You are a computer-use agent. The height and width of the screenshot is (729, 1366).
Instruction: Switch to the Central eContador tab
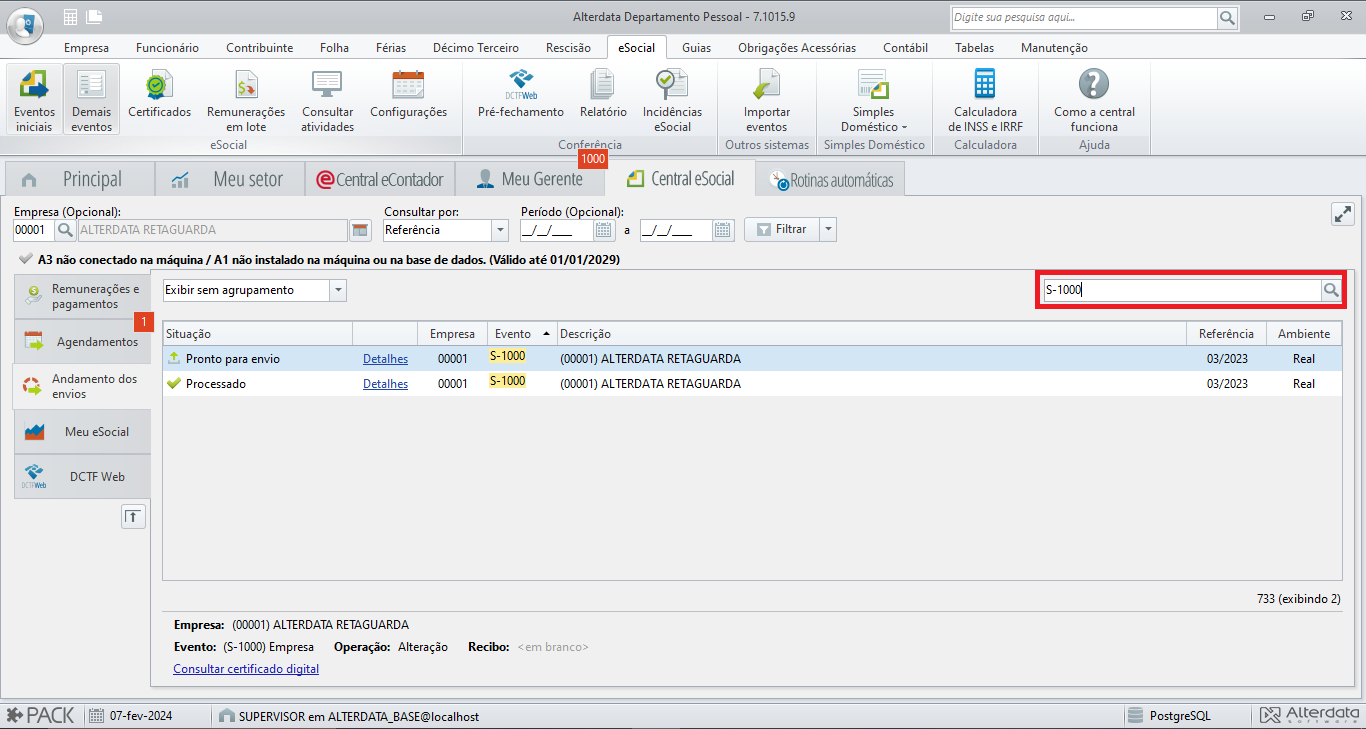tap(380, 179)
